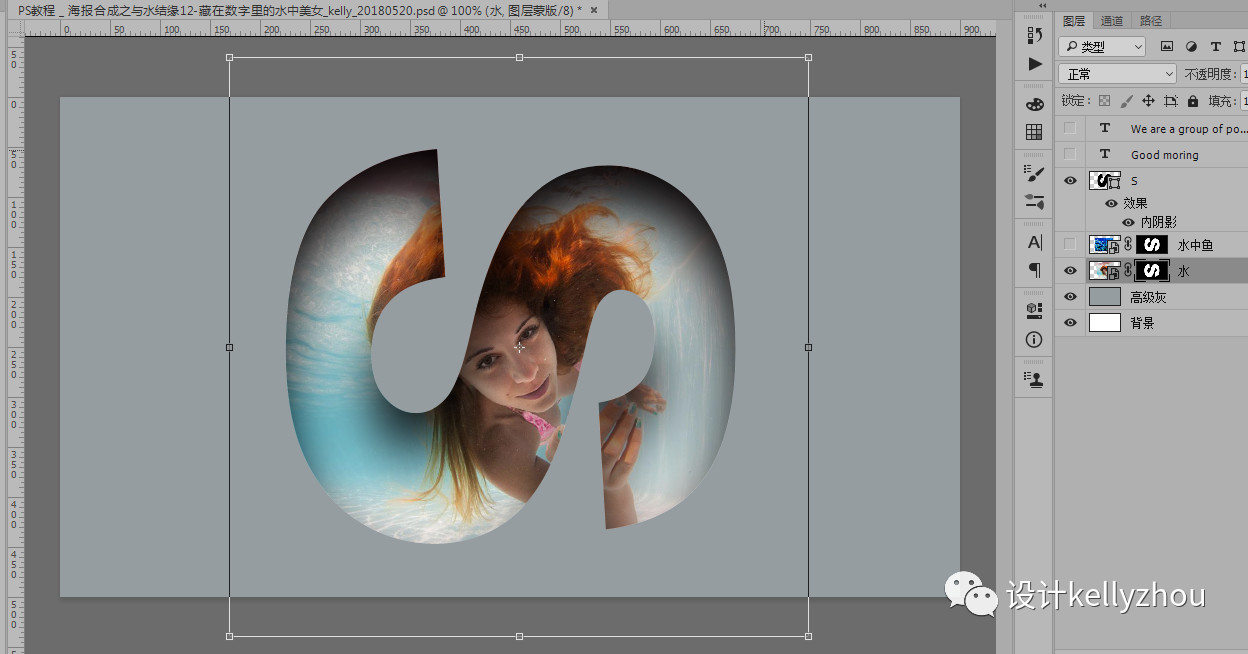Open the Brush presets sliders panel icon
Screen dimensions: 1248x654
(x=1034, y=201)
